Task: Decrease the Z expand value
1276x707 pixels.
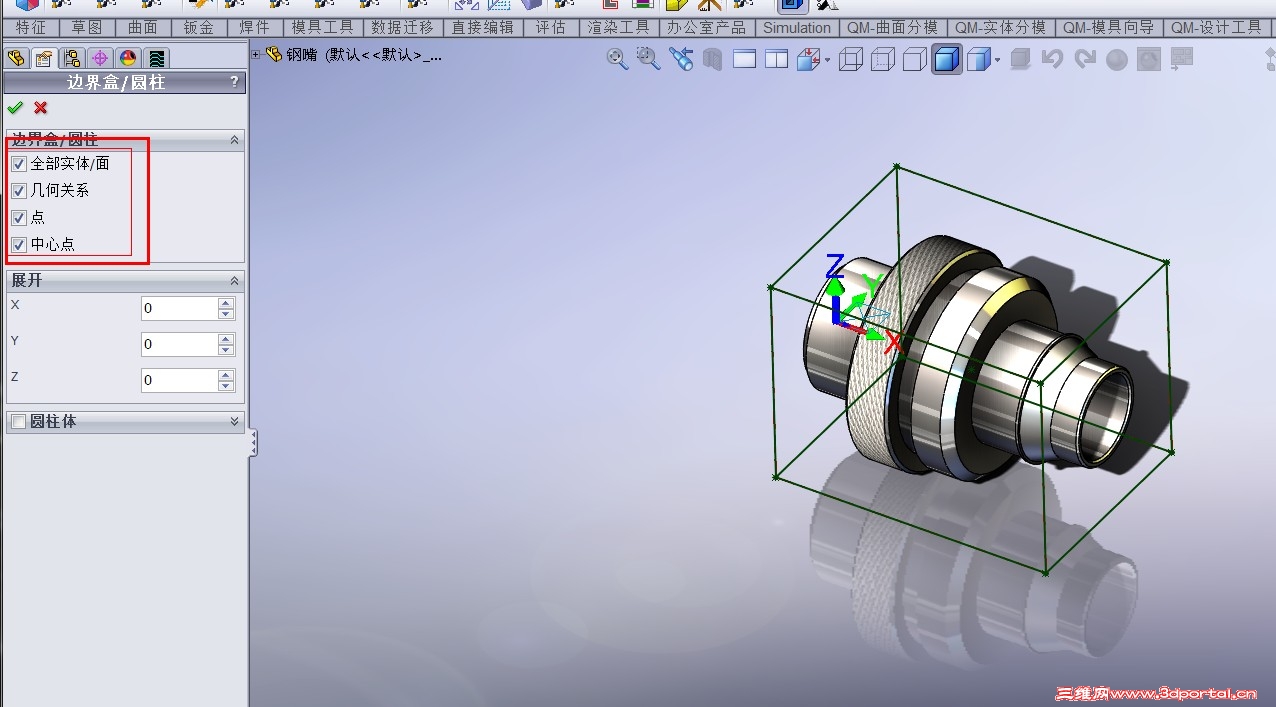Action: coord(226,386)
